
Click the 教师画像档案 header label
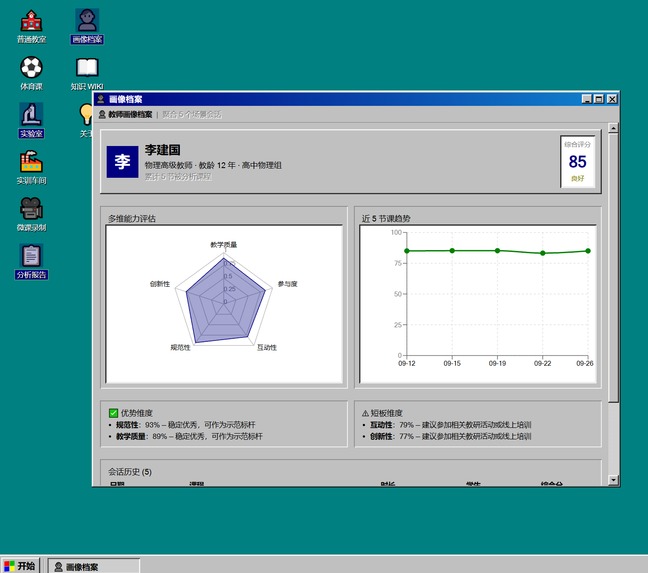tap(130, 114)
